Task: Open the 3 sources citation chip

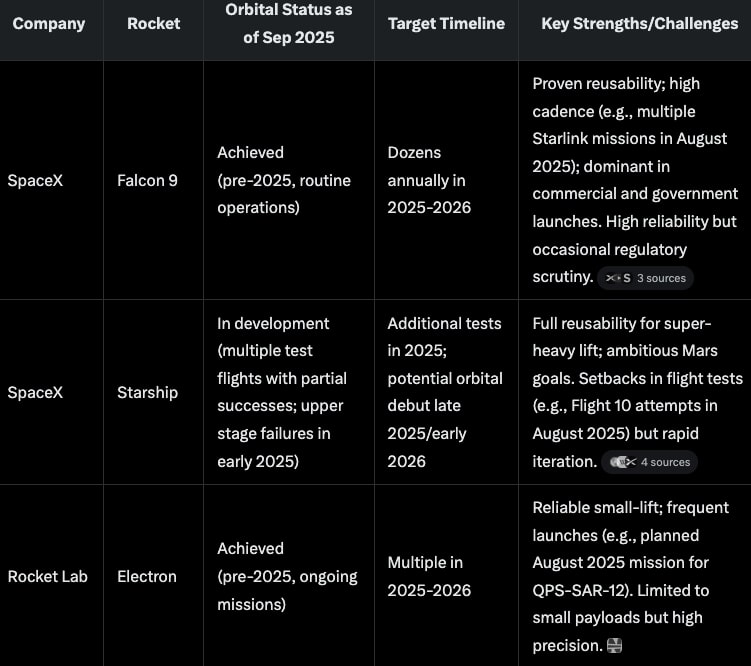Action: (x=646, y=278)
